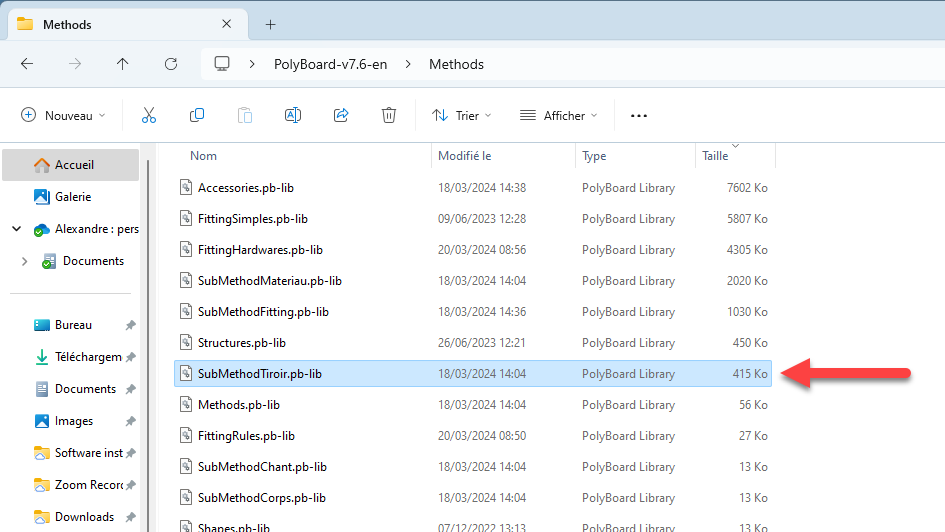Click the Methods.pb-lib file icon

pos(186,404)
